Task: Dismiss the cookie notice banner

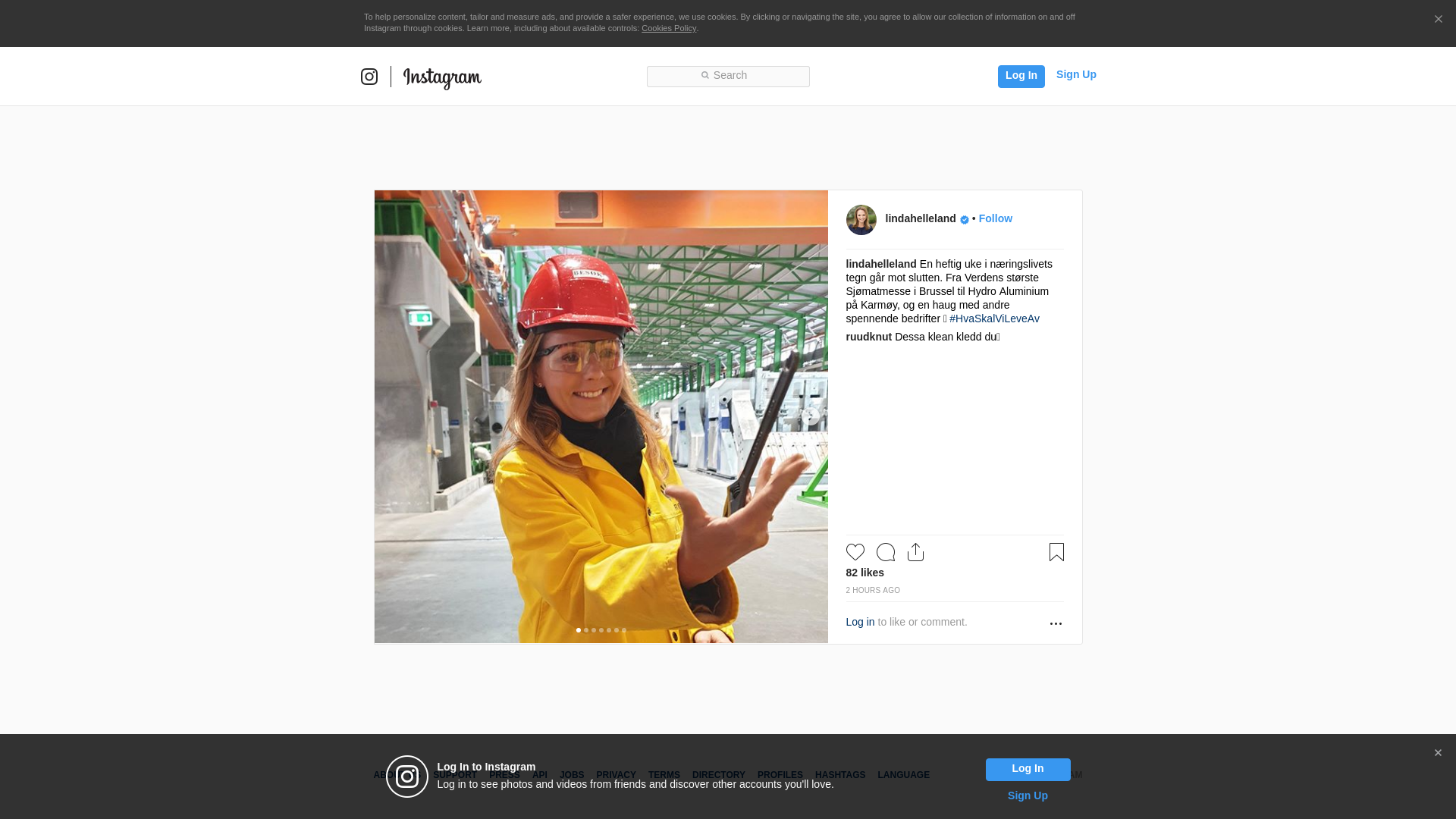Action: point(1438,20)
